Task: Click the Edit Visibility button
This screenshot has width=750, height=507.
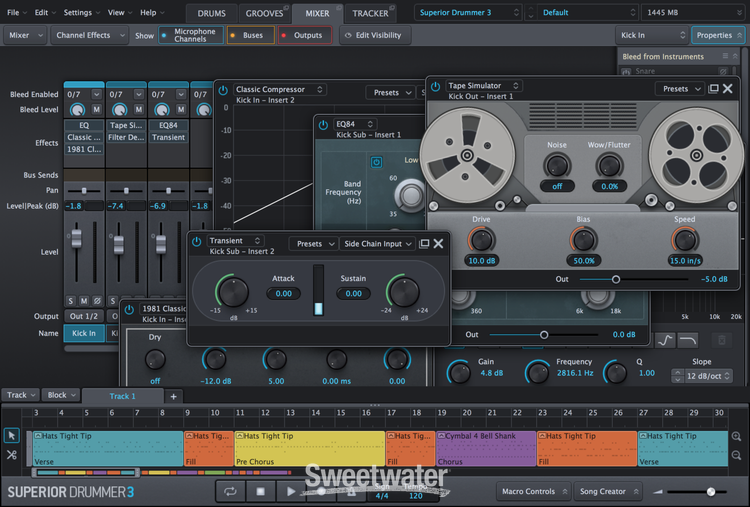Action: point(373,35)
